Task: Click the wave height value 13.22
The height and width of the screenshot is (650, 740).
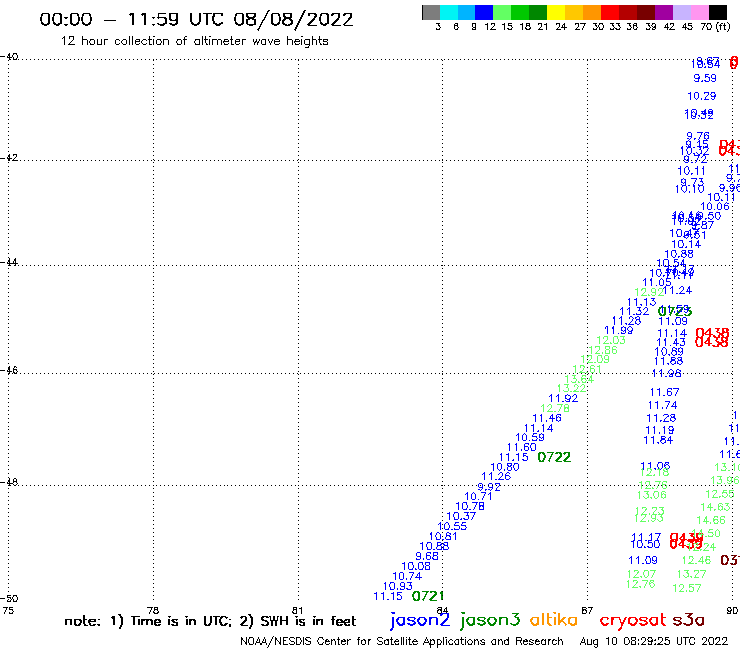Action: click(x=572, y=388)
